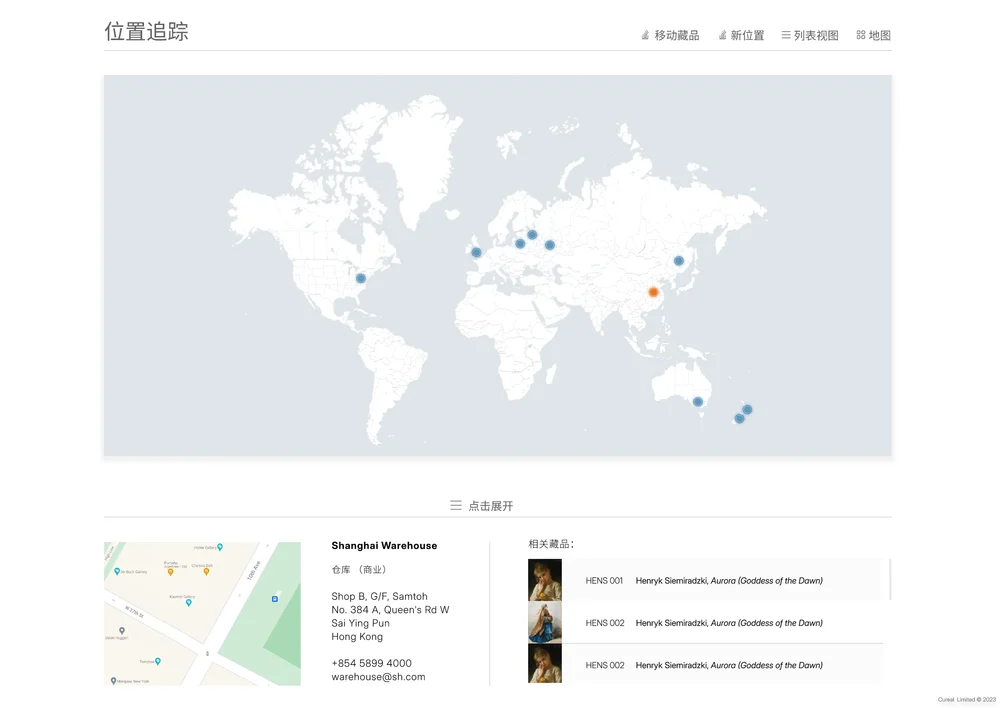
Task: Switch to 地图 view
Action: coord(874,35)
